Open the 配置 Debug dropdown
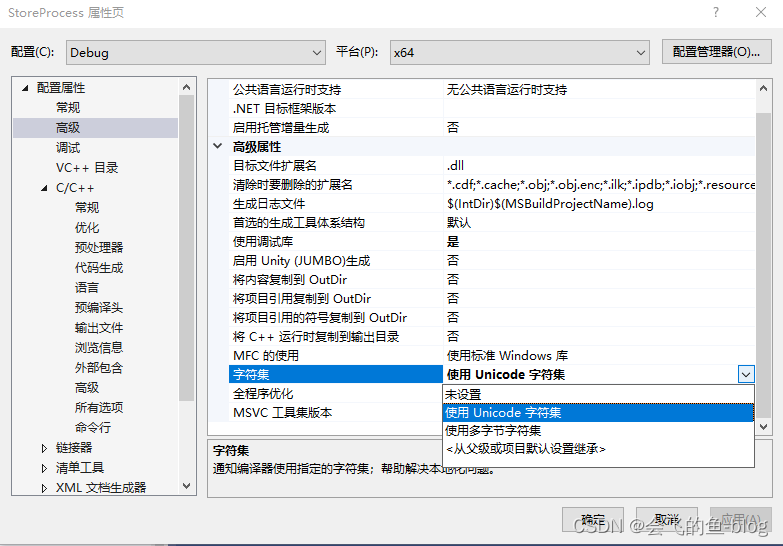 click(195, 52)
